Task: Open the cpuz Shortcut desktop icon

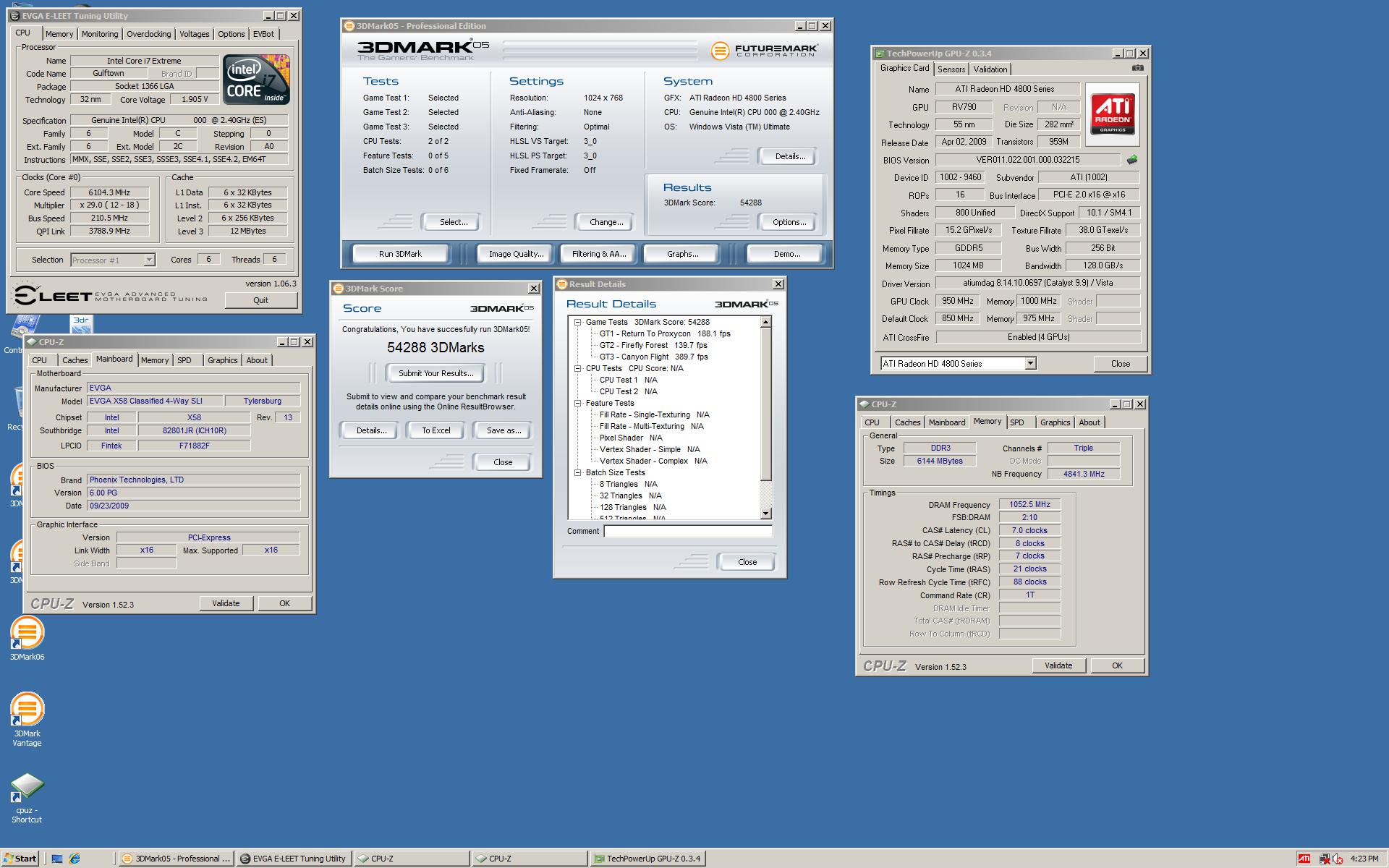Action: pos(27,799)
